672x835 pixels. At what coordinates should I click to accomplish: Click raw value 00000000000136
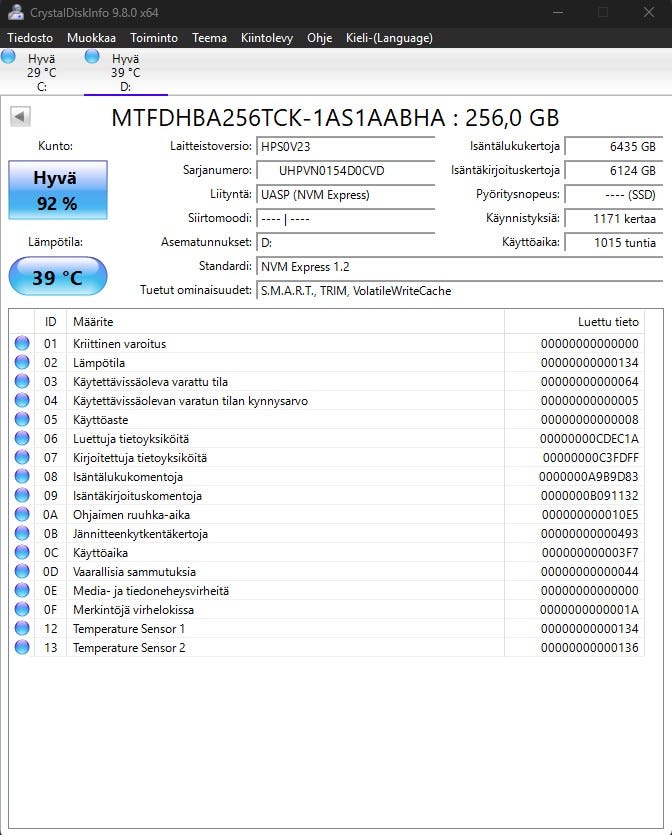(x=589, y=648)
